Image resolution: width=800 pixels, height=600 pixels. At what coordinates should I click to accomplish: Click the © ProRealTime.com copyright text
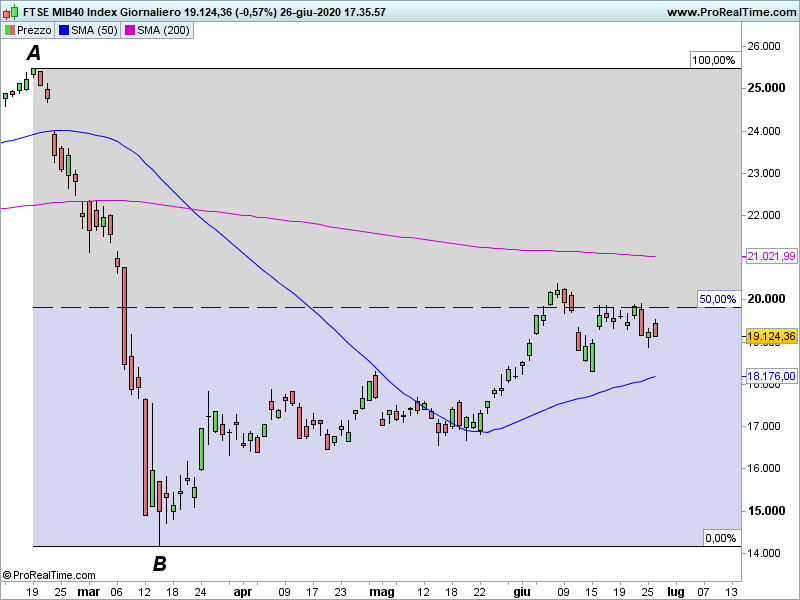(x=49, y=576)
